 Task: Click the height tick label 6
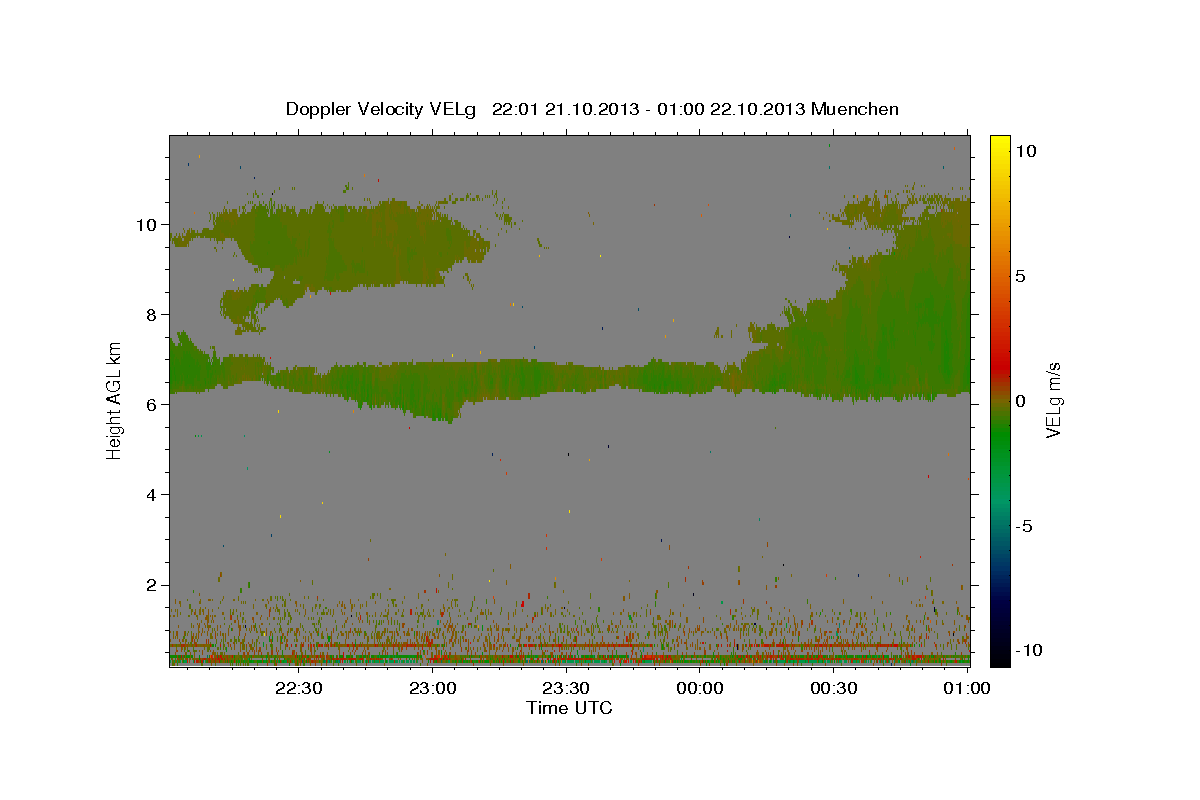[x=151, y=405]
